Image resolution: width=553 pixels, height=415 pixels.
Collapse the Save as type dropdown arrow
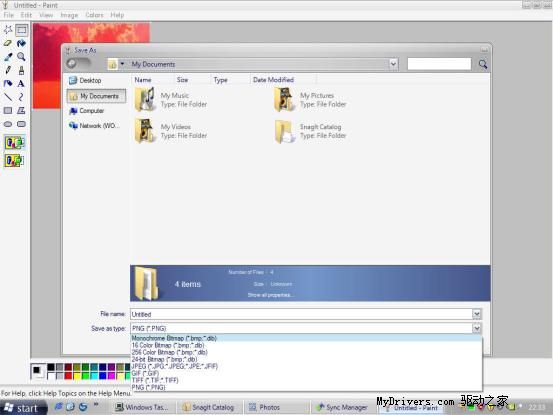coord(476,328)
